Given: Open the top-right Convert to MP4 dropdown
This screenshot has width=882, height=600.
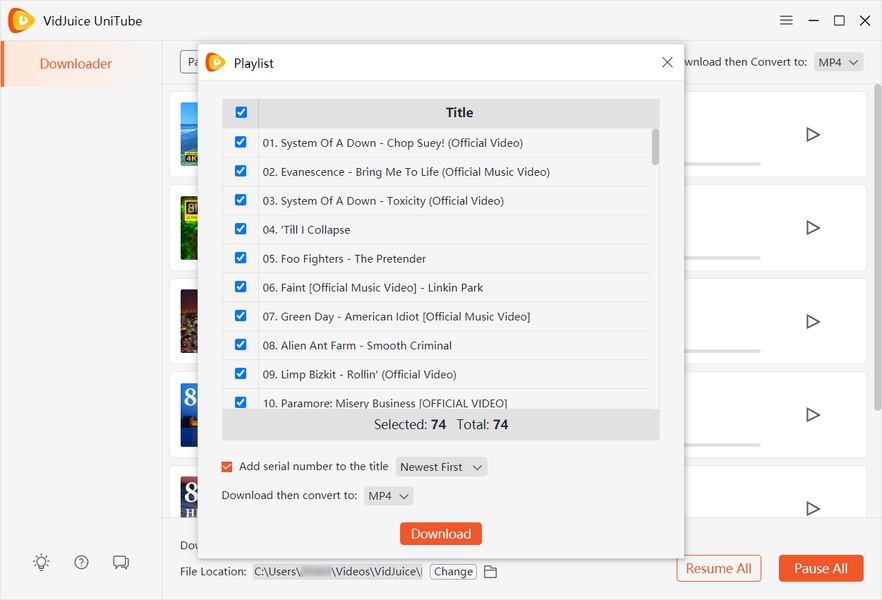Looking at the screenshot, I should [837, 62].
